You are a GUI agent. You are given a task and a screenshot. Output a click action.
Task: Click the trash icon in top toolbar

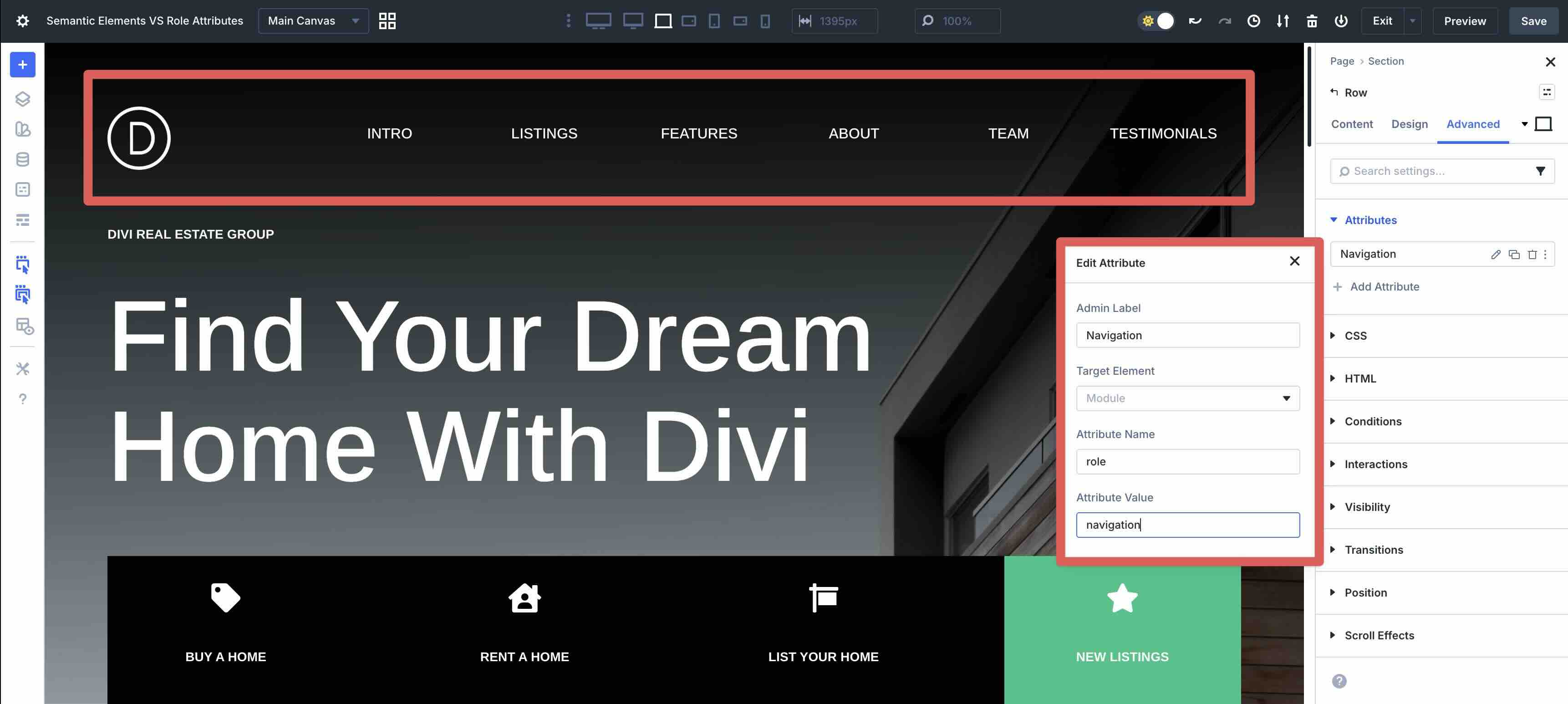tap(1312, 20)
